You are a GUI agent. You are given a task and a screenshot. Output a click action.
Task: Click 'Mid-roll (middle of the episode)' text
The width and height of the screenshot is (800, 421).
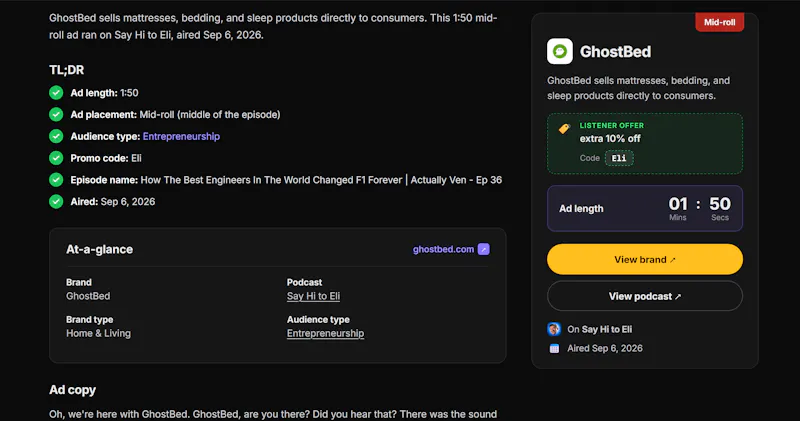point(210,114)
